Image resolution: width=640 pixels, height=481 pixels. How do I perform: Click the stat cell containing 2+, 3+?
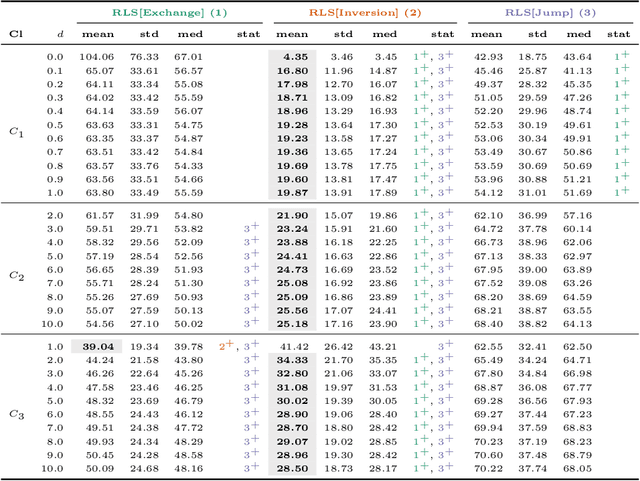point(241,346)
